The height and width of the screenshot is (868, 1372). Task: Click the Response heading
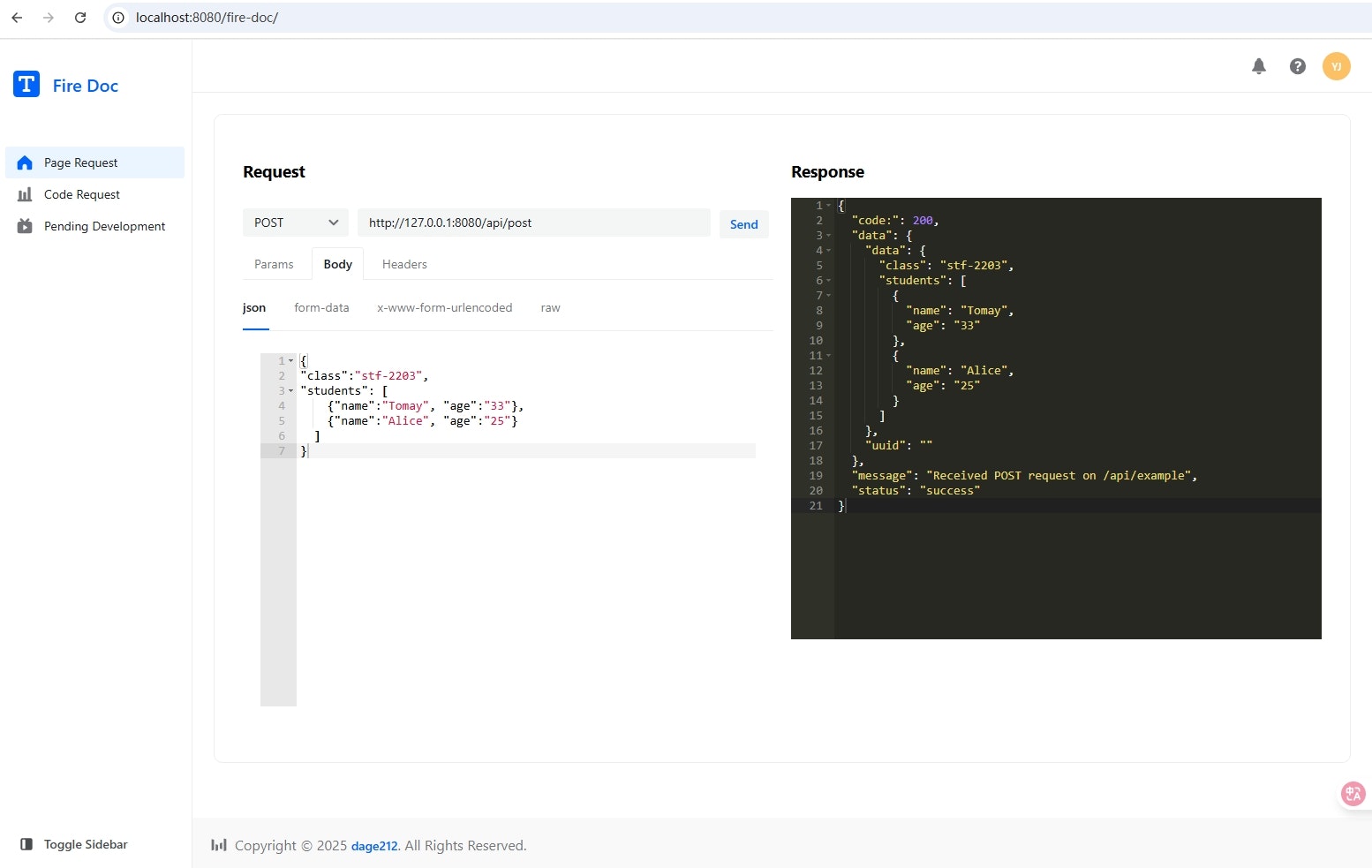[827, 172]
